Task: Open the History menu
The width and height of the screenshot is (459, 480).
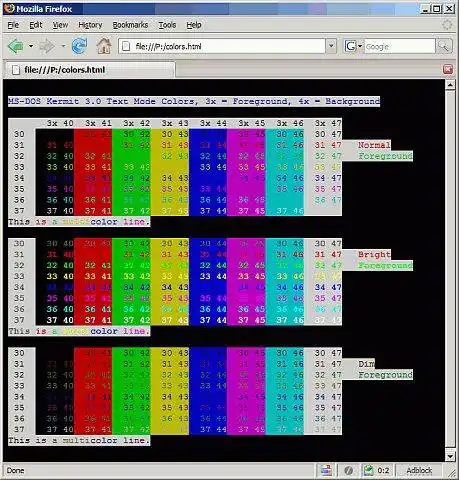Action: [x=90, y=25]
